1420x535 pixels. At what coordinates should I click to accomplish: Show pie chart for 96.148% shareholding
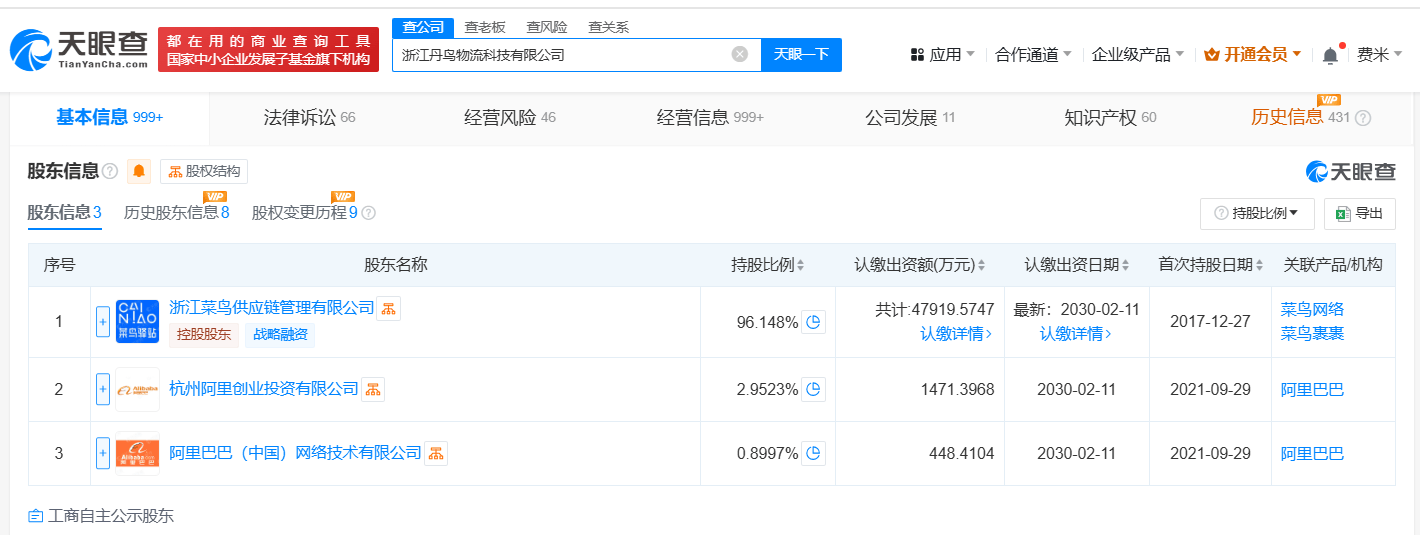click(813, 322)
